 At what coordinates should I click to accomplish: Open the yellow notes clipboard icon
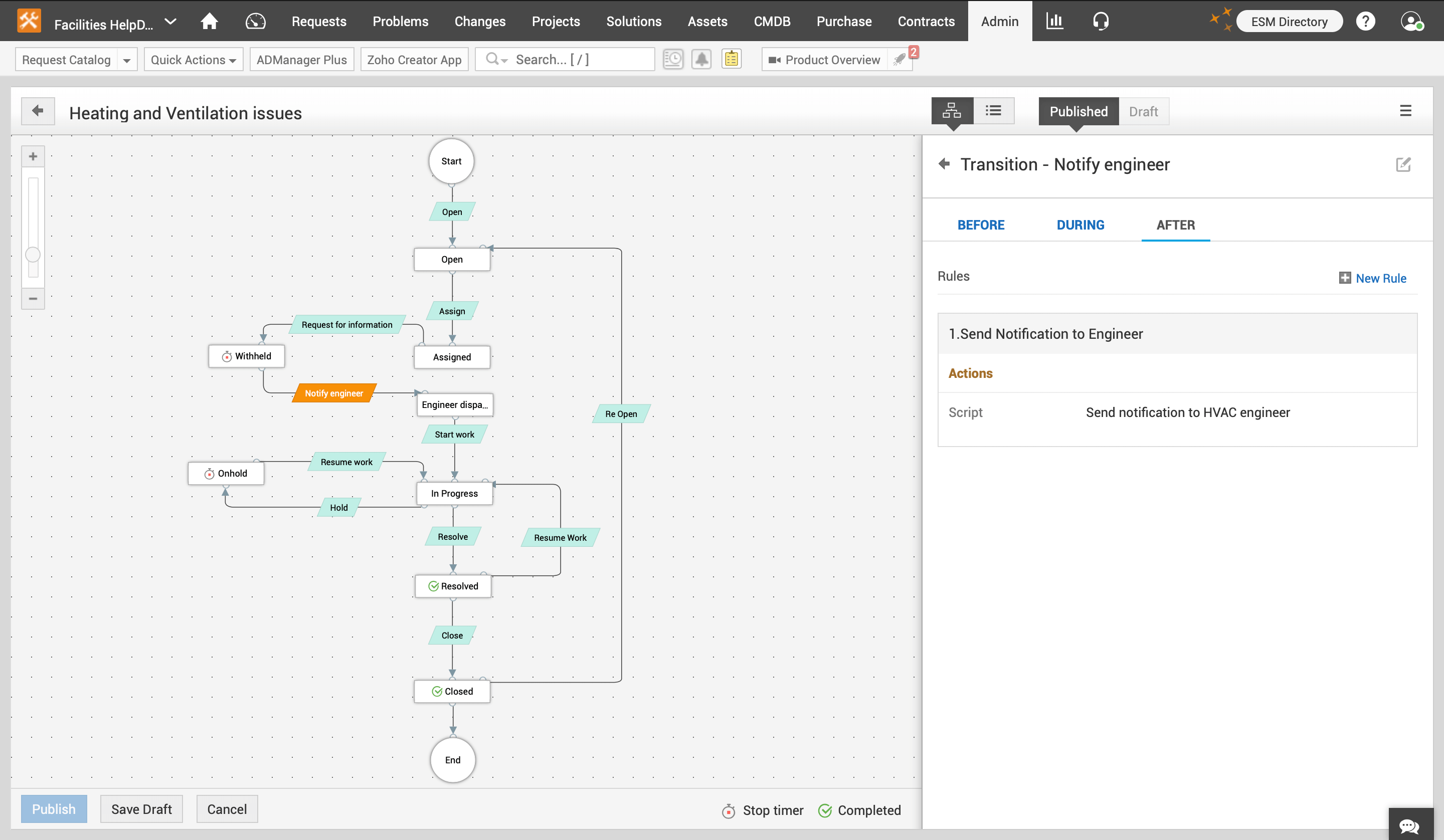(731, 59)
